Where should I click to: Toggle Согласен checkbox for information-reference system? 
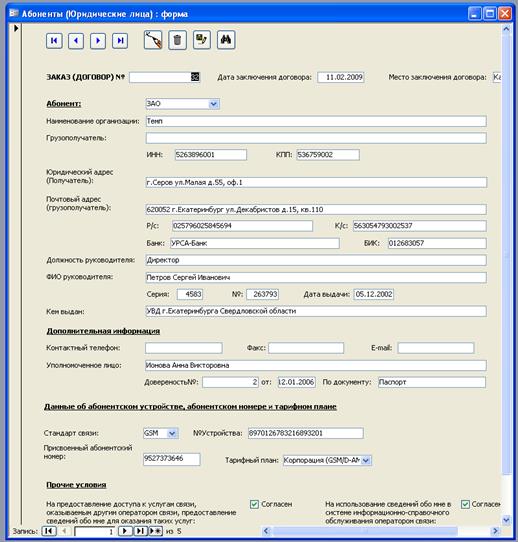pos(465,504)
